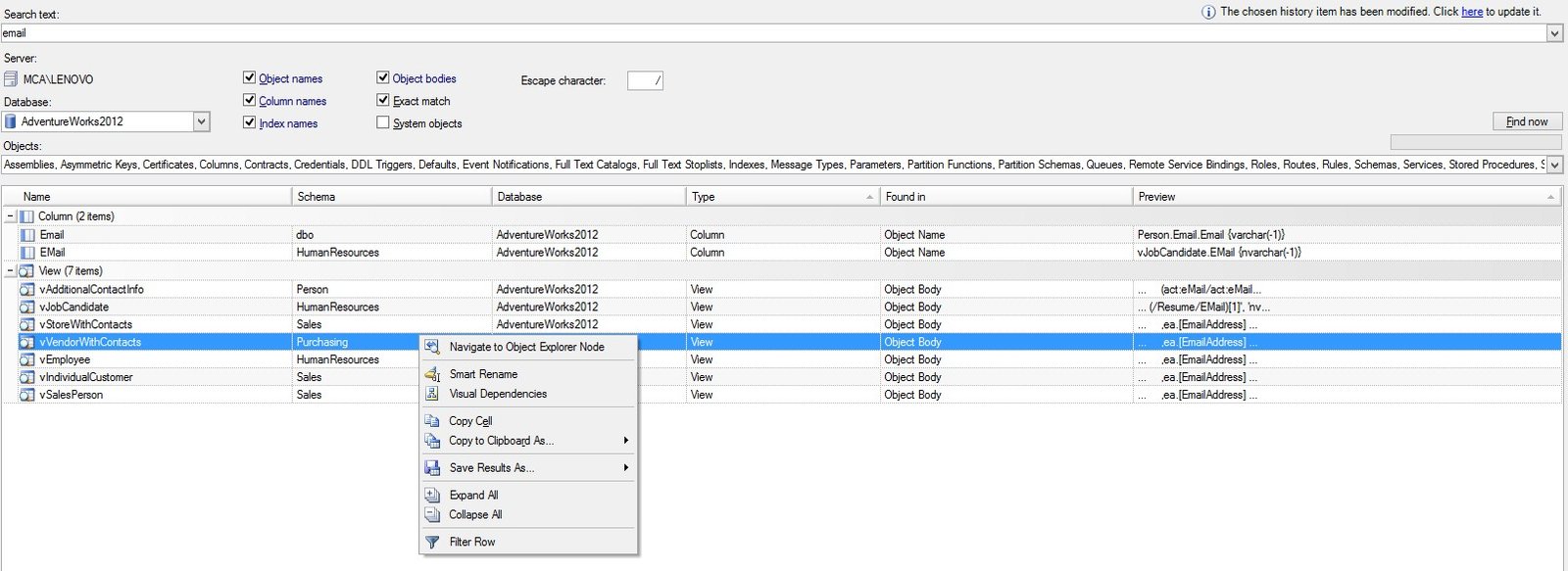Viewport: 1568px width, 571px height.
Task: Select the vJobCandidate row name
Action: coord(74,308)
